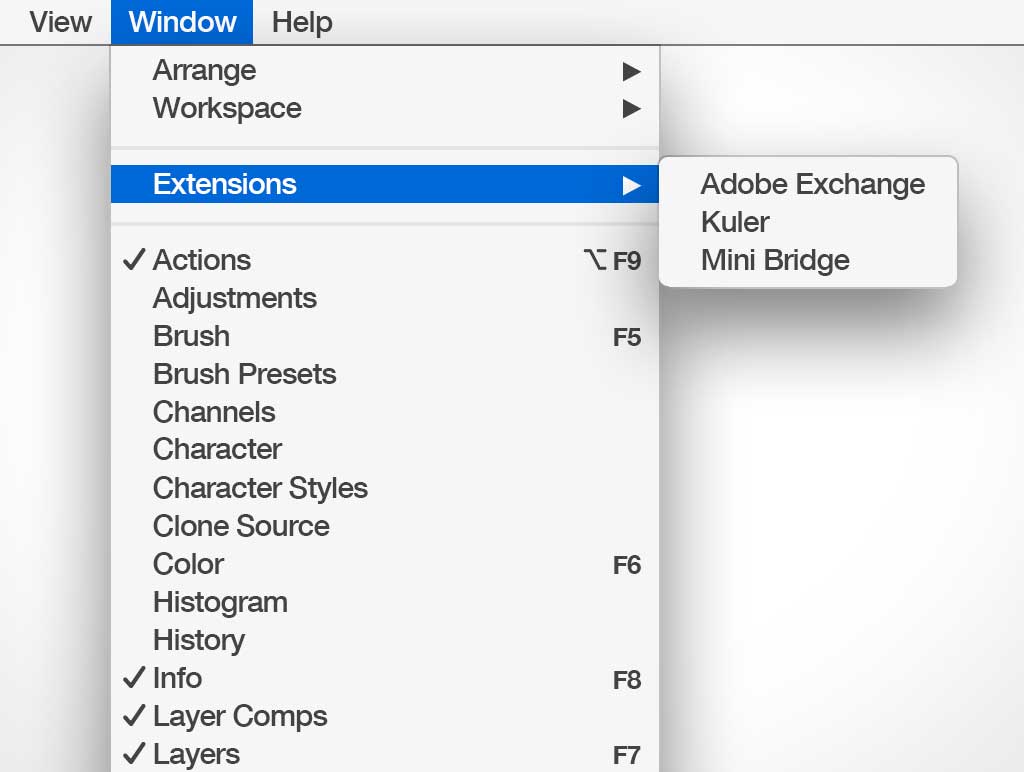Screen dimensions: 1024x772
Task: Uncheck the Layers panel entry
Action: coord(196,755)
